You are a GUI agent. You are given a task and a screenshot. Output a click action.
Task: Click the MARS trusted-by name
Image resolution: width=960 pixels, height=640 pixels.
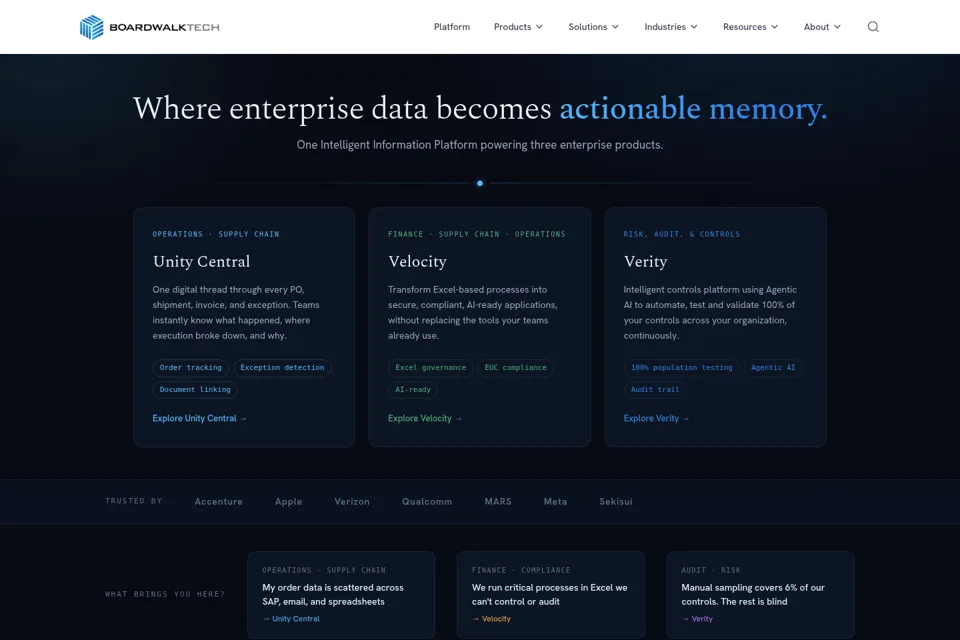498,502
